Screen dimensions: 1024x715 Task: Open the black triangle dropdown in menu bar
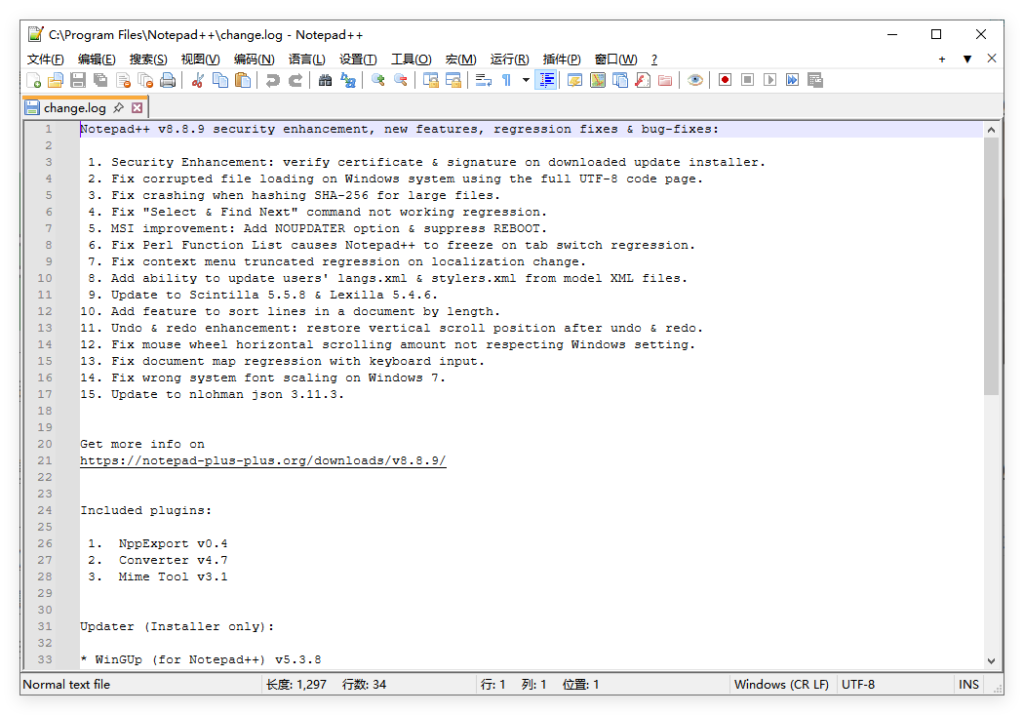tap(967, 59)
